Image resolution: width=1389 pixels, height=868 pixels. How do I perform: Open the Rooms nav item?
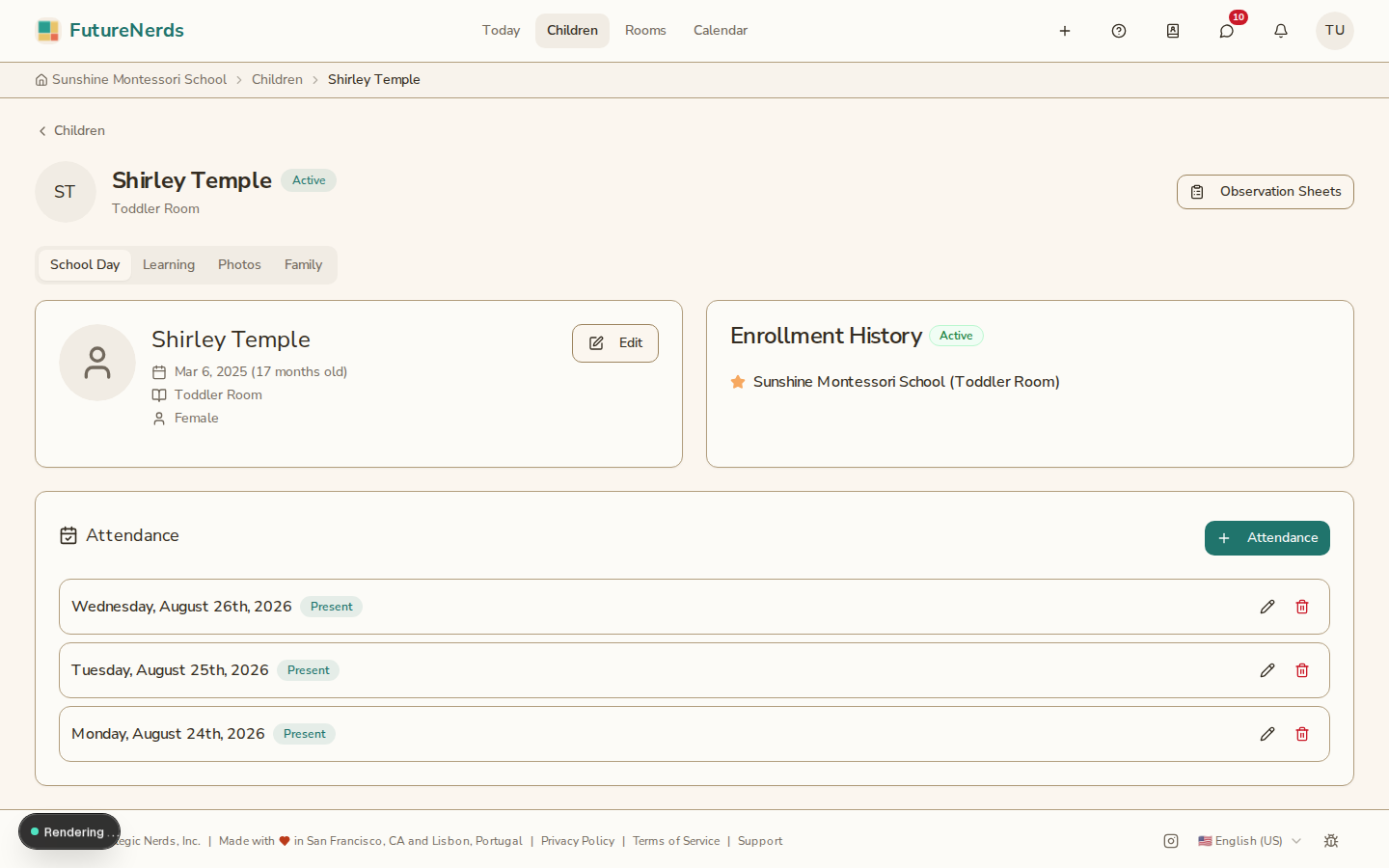645,31
